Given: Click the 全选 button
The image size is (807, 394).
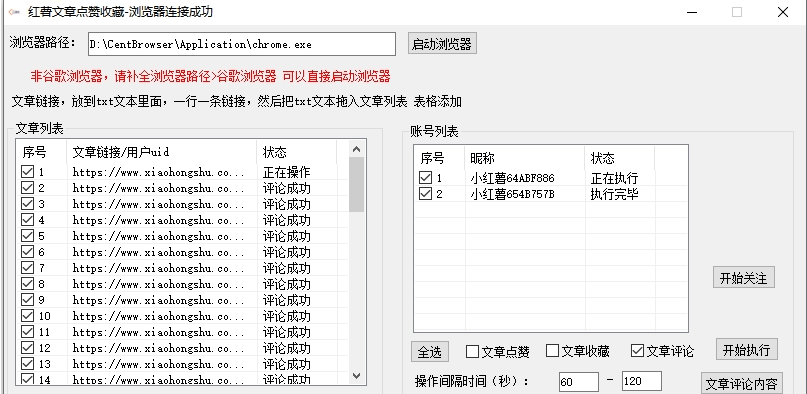Looking at the screenshot, I should [430, 352].
